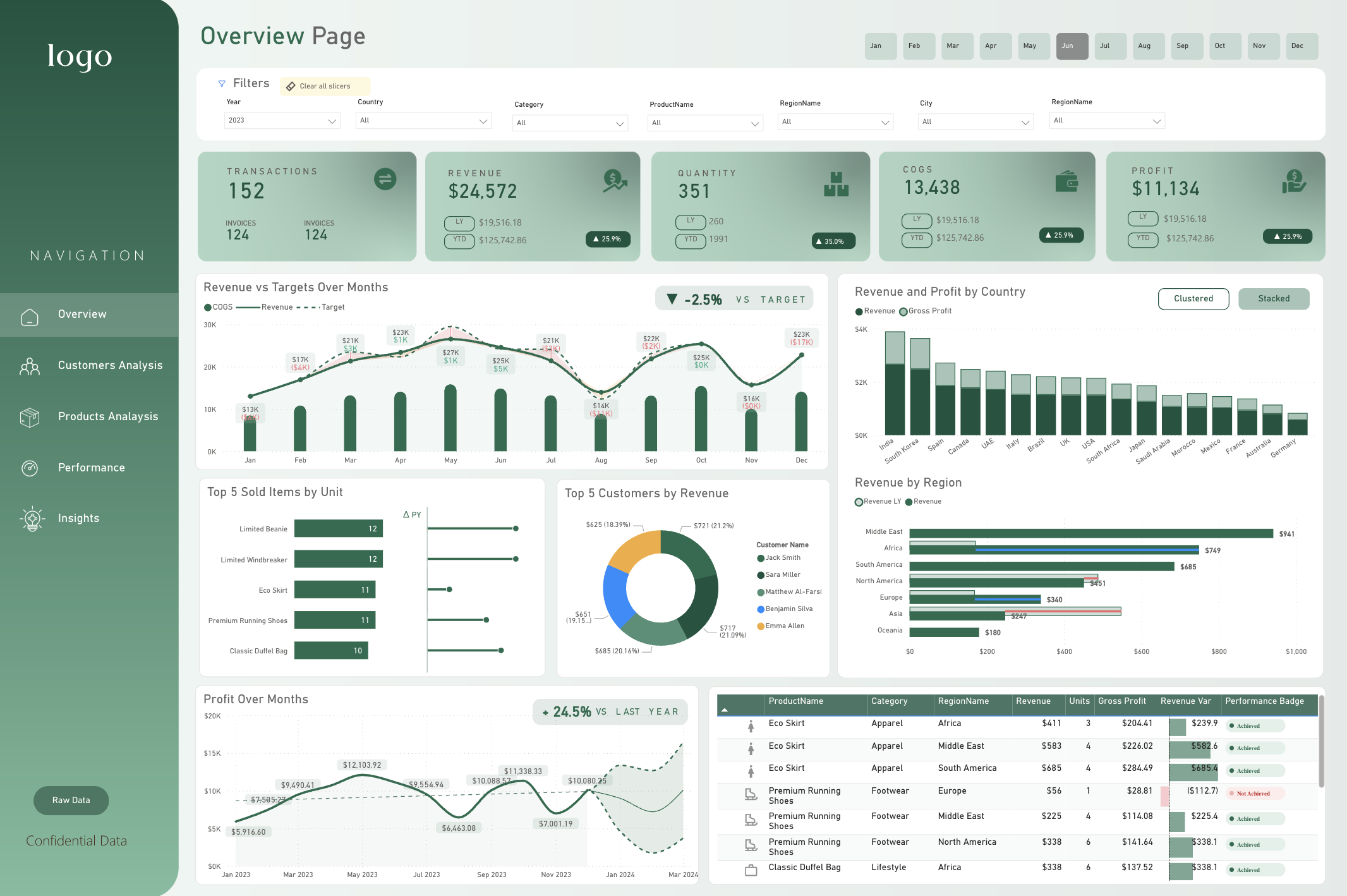Click the Products Analysis box icon

30,417
